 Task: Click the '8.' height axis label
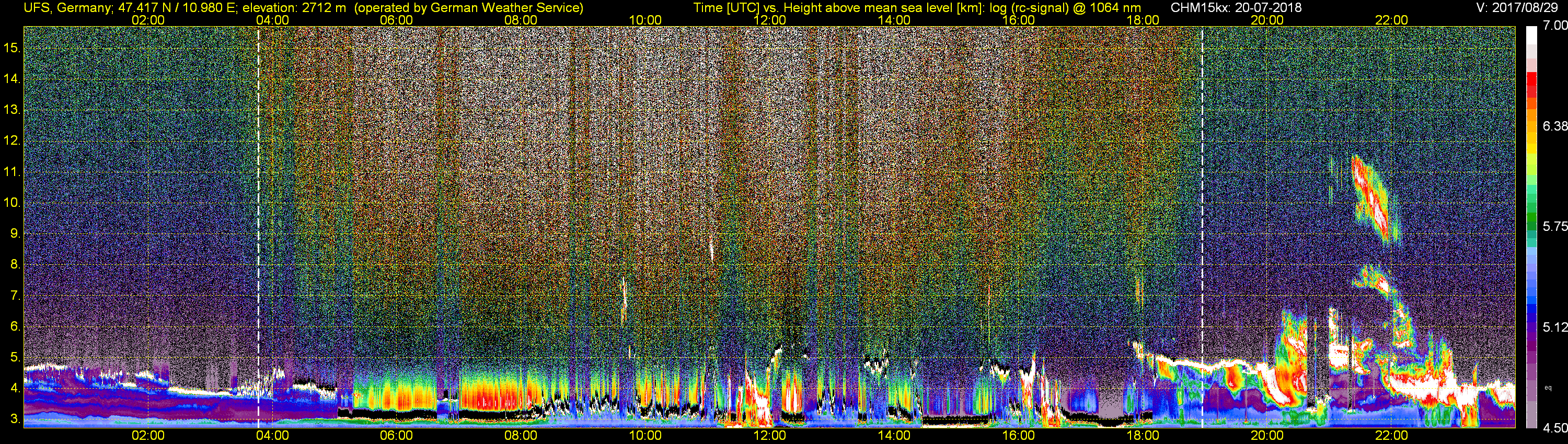pyautogui.click(x=15, y=265)
